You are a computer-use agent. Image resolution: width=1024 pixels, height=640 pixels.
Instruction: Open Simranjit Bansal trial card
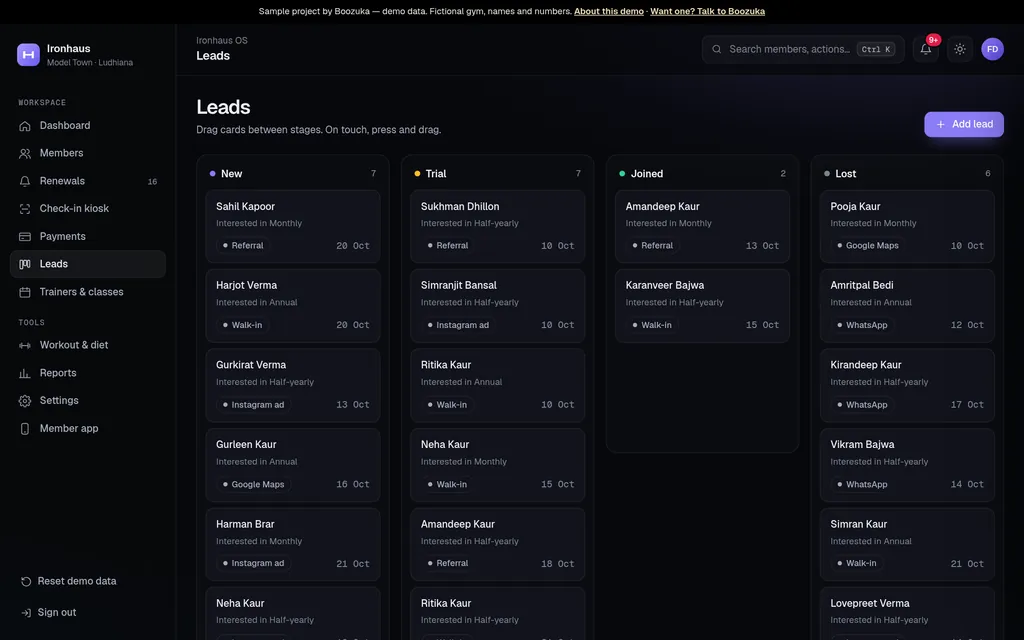[x=498, y=306]
